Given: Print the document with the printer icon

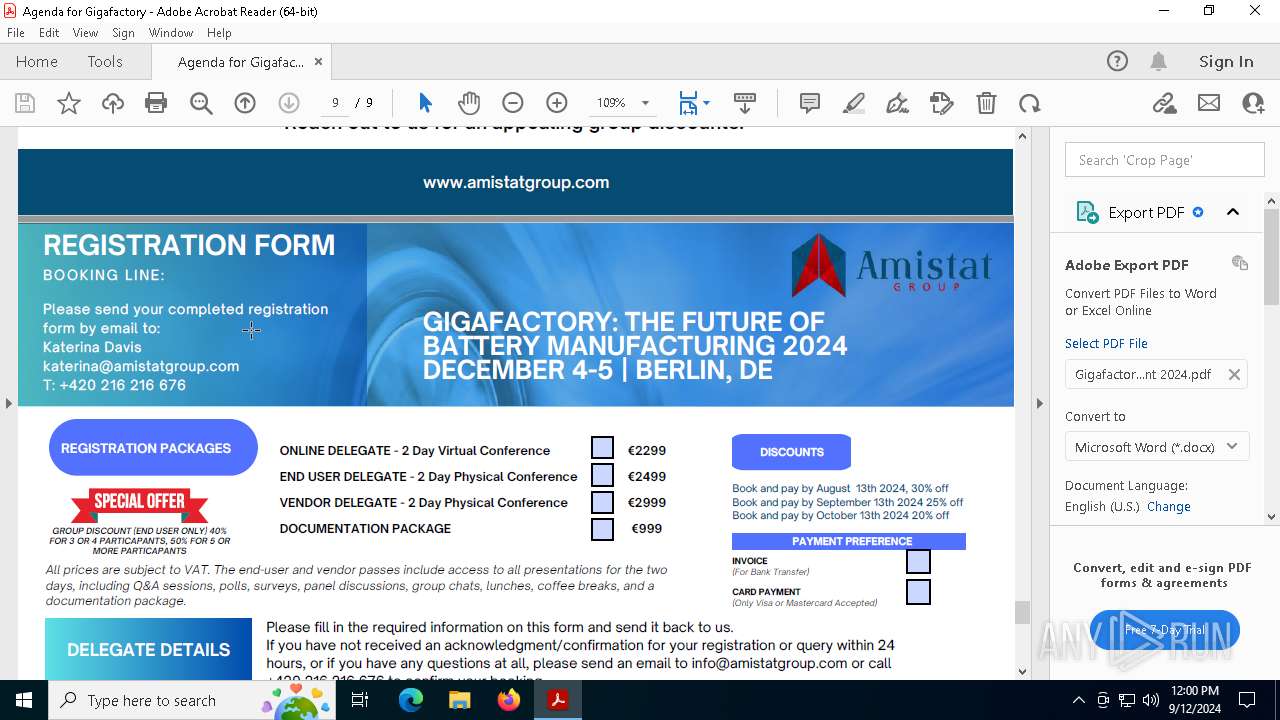Looking at the screenshot, I should click(x=156, y=103).
